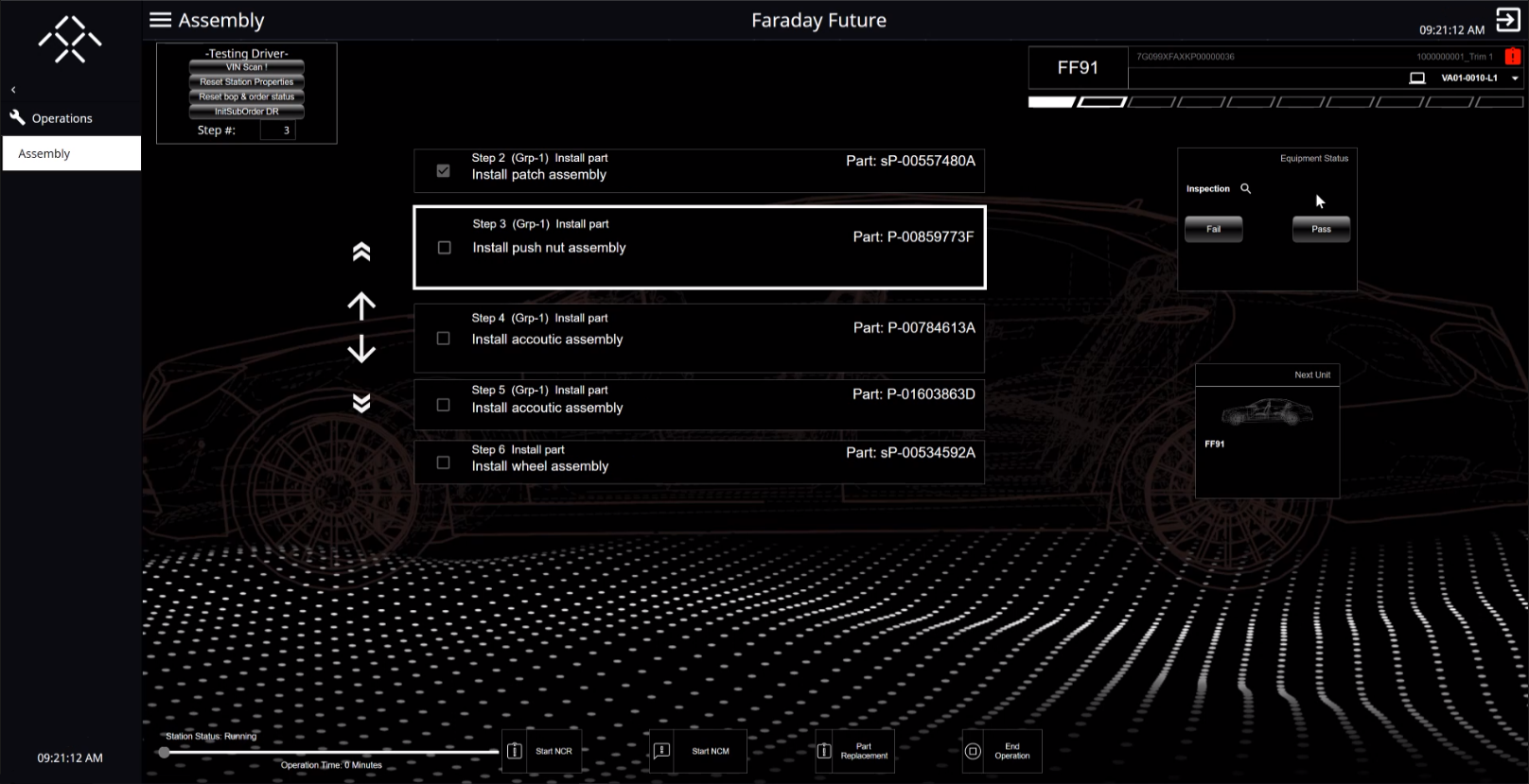This screenshot has width=1529, height=784.
Task: Click the second outlined progress segment
Action: point(1102,101)
